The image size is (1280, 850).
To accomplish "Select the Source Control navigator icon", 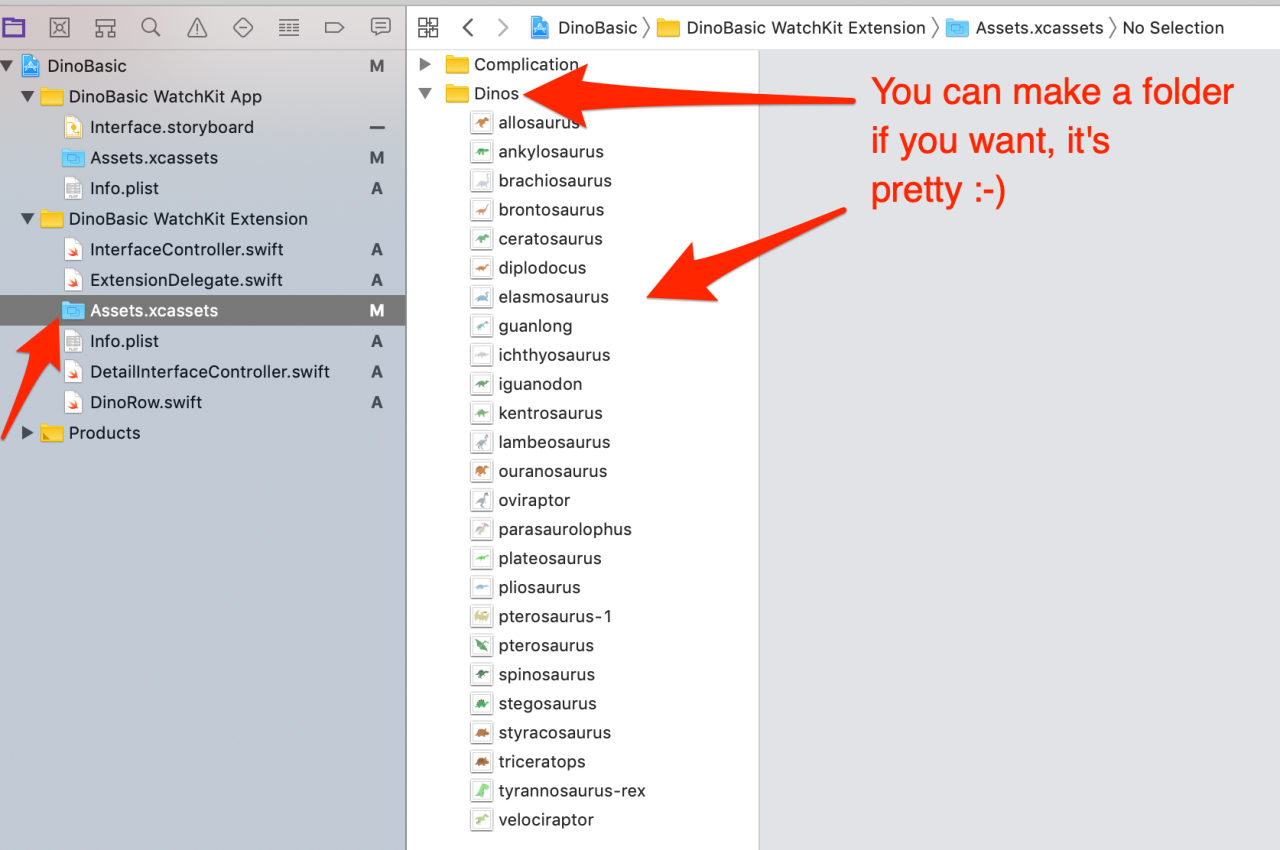I will (60, 27).
